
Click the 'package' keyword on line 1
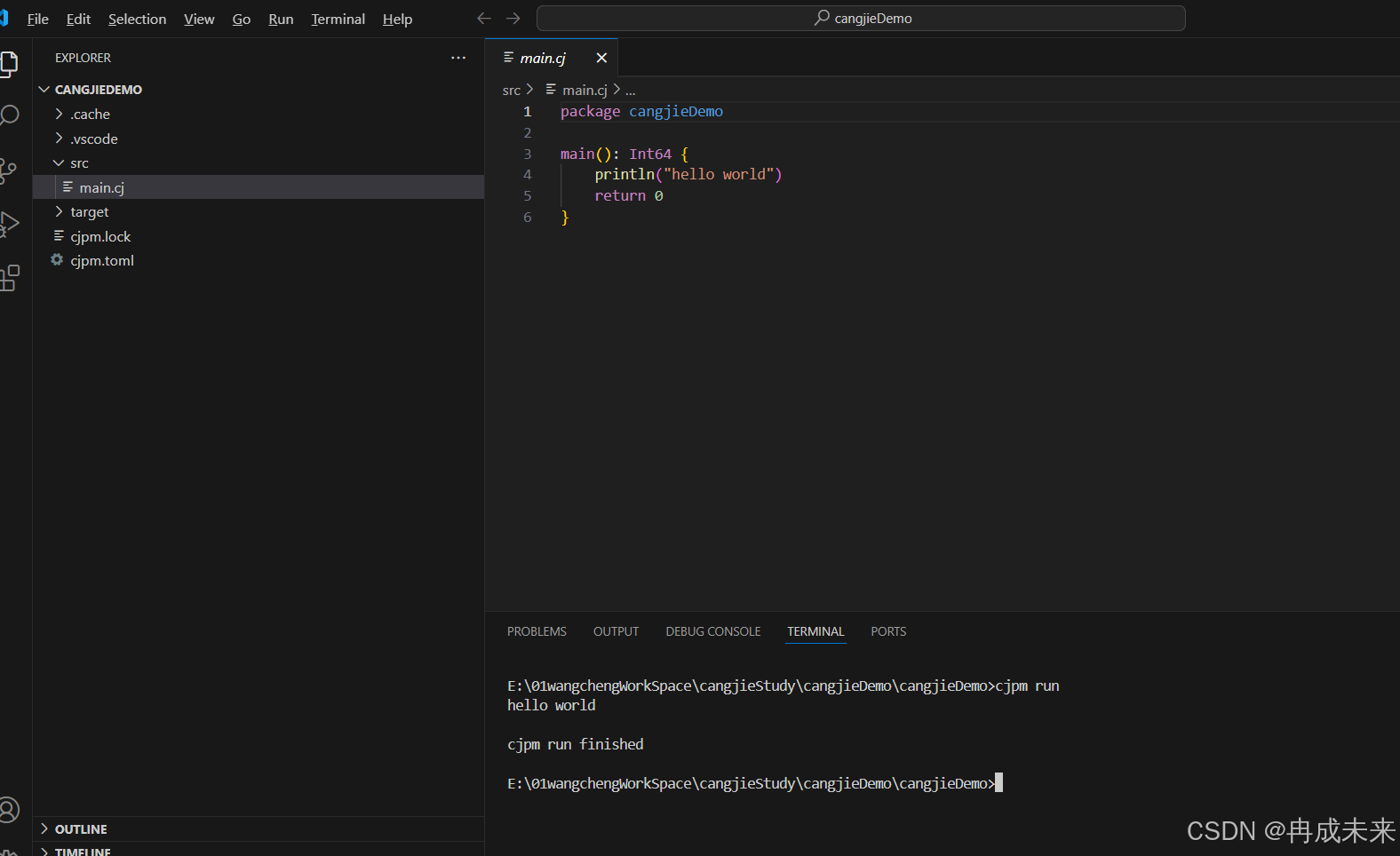[590, 111]
